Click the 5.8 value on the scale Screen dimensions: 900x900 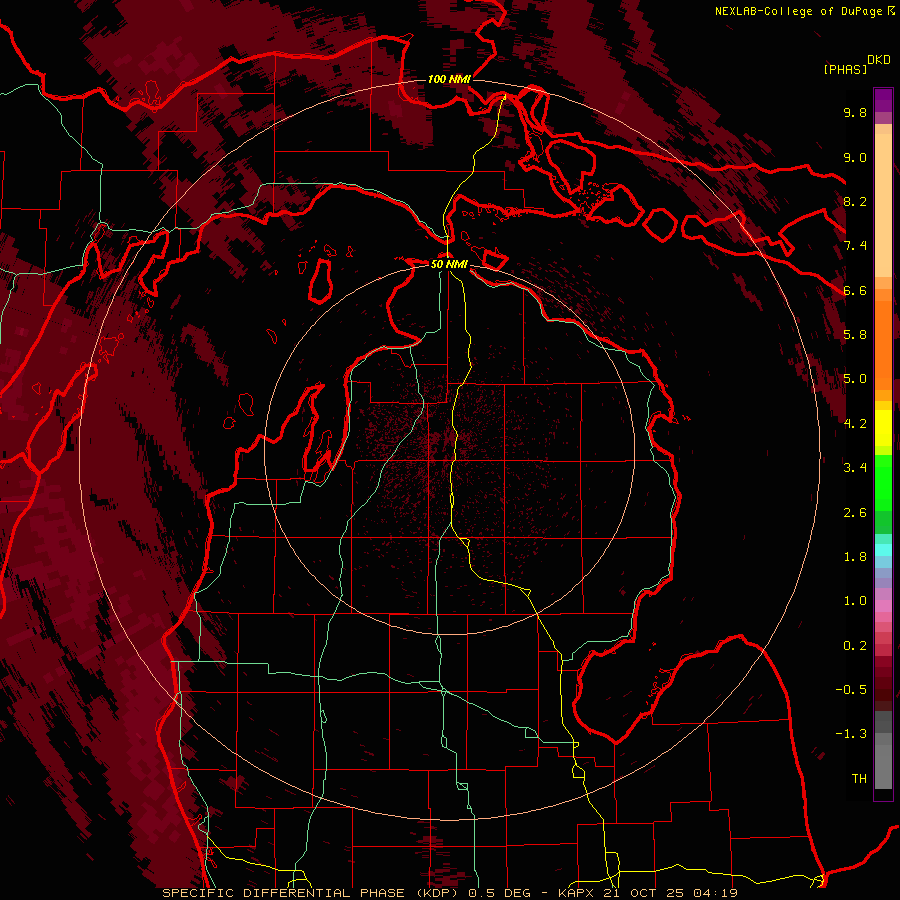pyautogui.click(x=855, y=335)
